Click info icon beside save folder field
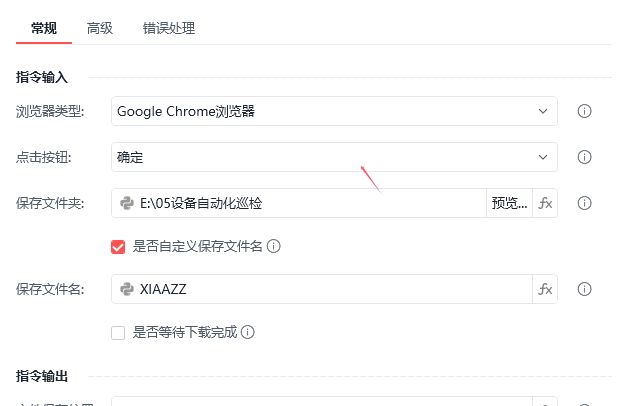628x406 pixels. coord(585,203)
